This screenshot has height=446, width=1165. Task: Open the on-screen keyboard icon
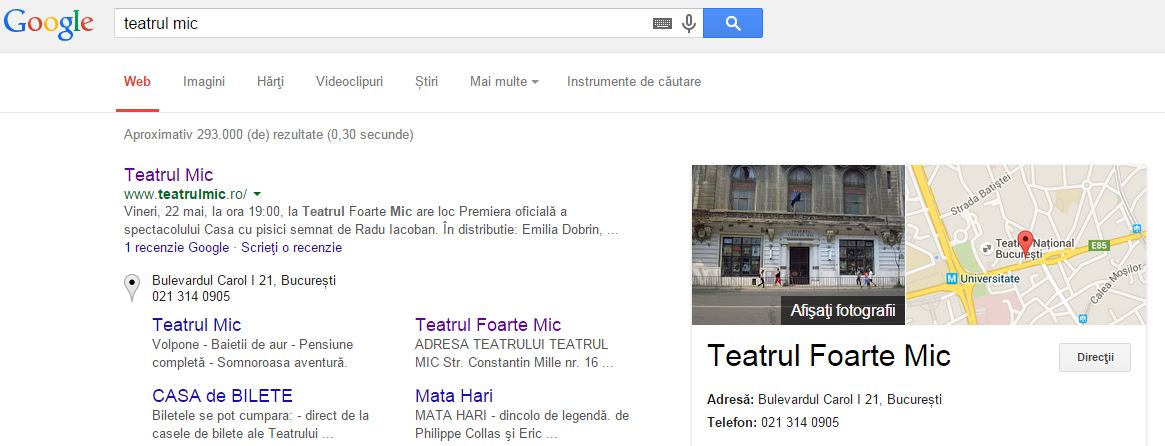click(x=662, y=23)
